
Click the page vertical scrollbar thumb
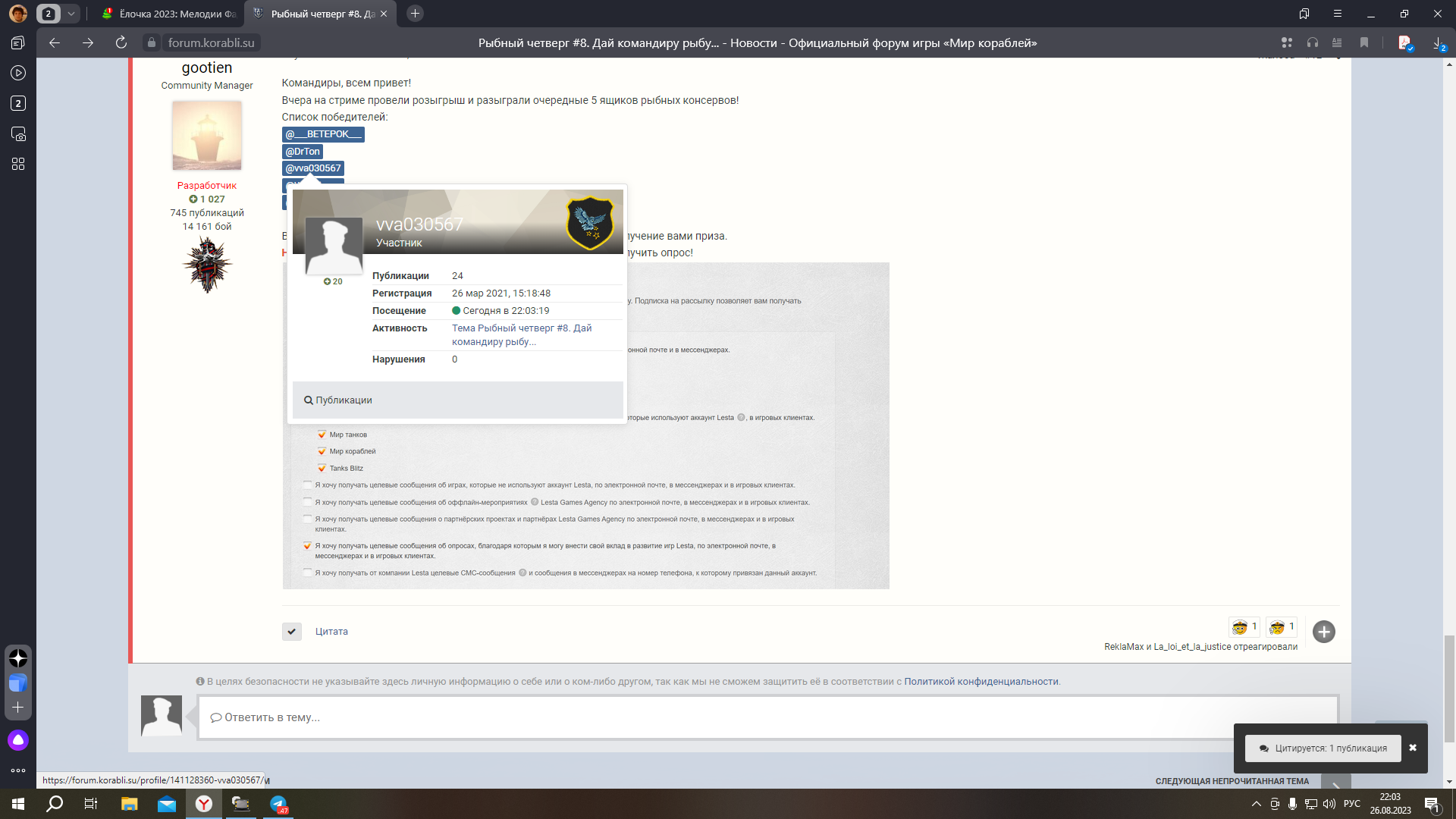tap(1449, 689)
